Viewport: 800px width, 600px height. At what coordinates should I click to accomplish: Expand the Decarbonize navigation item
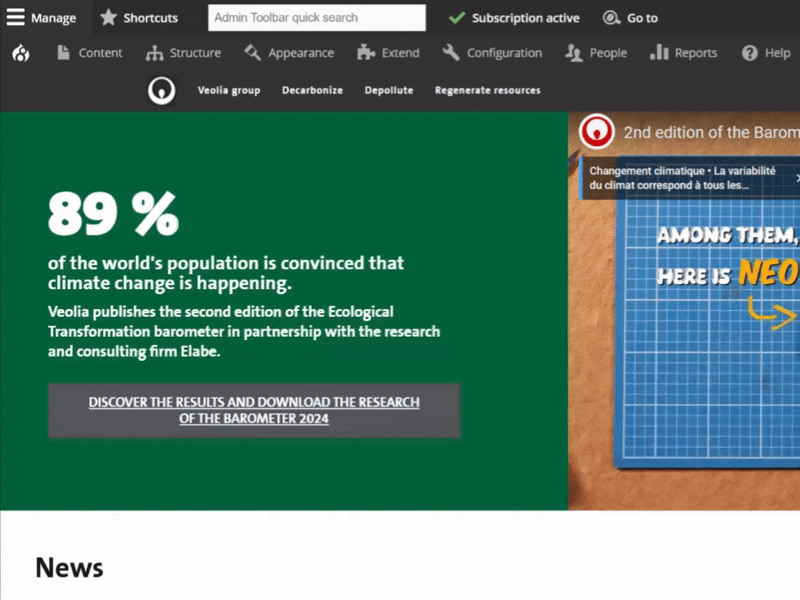[x=312, y=91]
